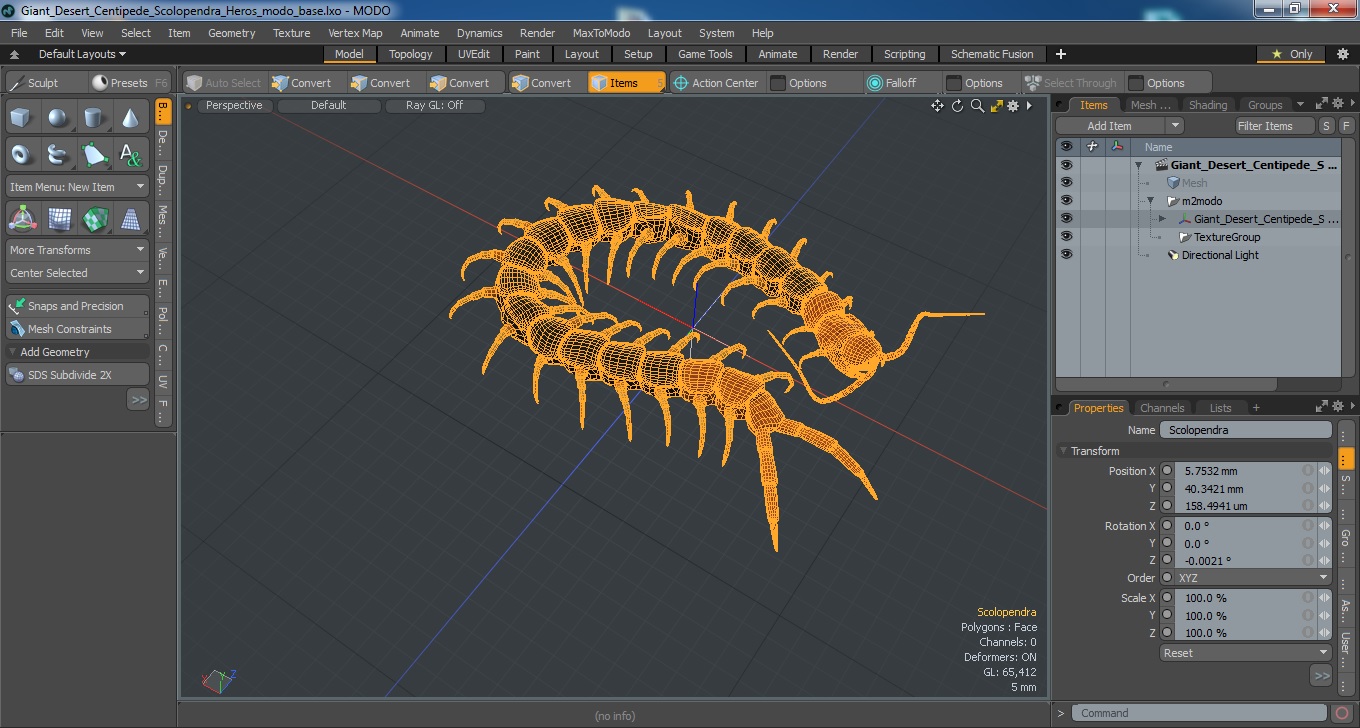The width and height of the screenshot is (1360, 728).
Task: Select the Text tool icon
Action: click(x=130, y=154)
